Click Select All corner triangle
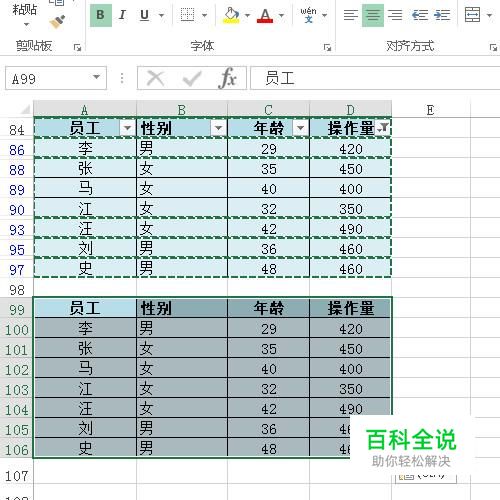 pyautogui.click(x=25, y=109)
